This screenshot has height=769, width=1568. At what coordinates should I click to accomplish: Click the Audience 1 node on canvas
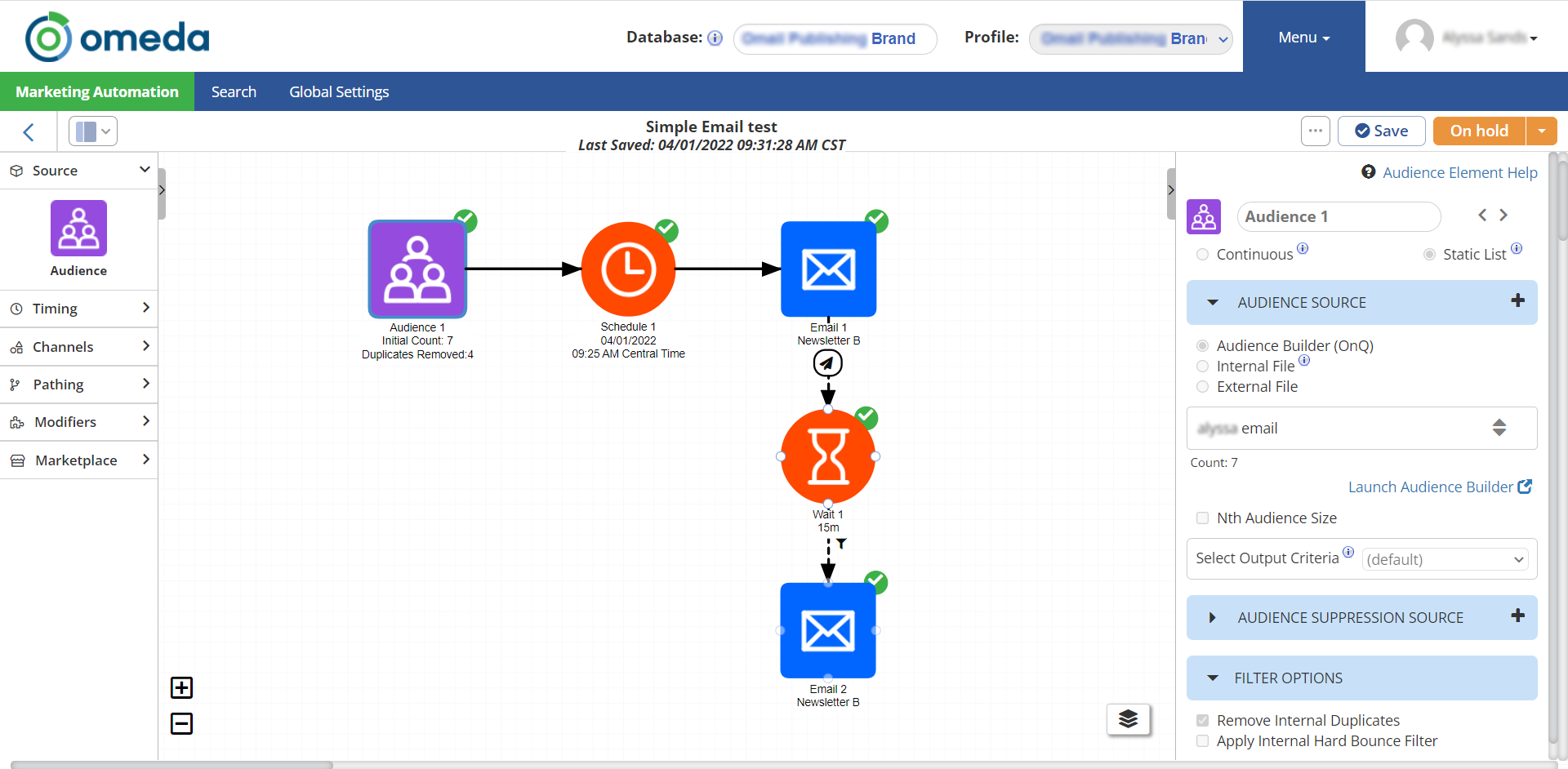[417, 269]
